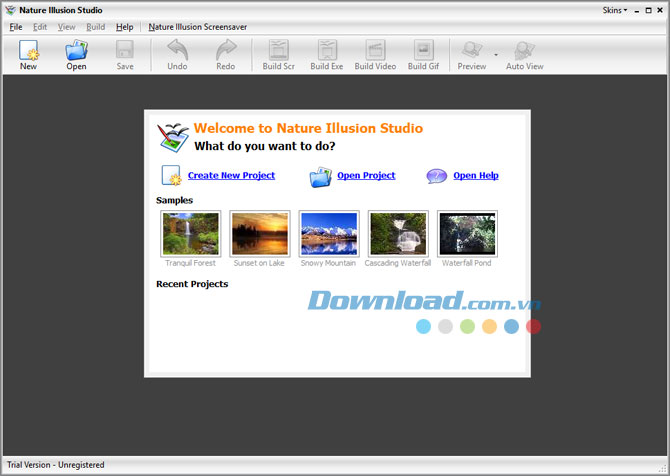
Task: Open the Skins dropdown menu
Action: point(615,10)
